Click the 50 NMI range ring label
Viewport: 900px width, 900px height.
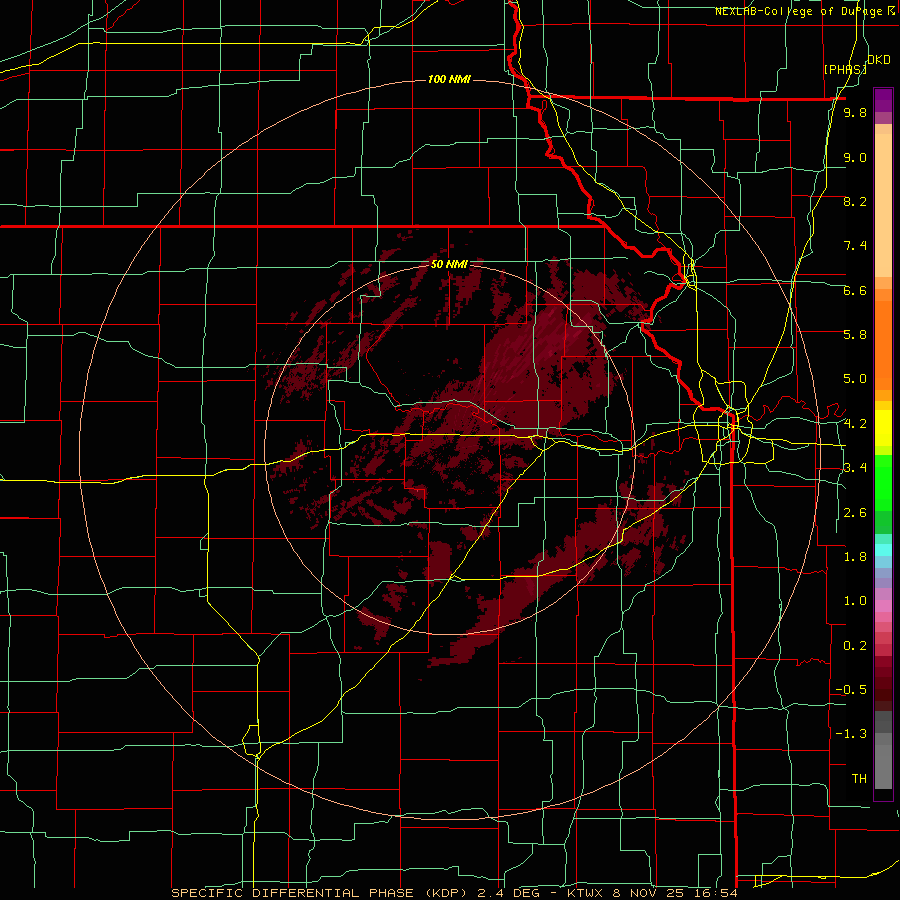449,264
